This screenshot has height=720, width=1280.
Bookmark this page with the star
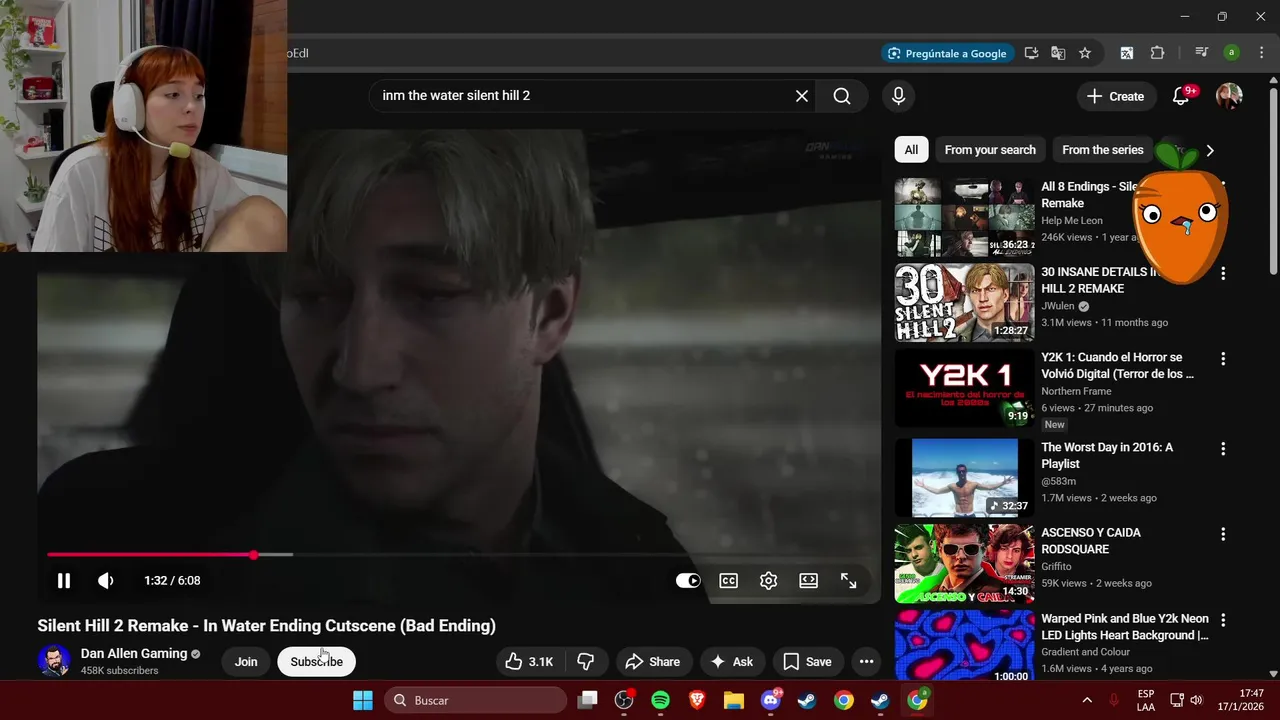click(1085, 53)
